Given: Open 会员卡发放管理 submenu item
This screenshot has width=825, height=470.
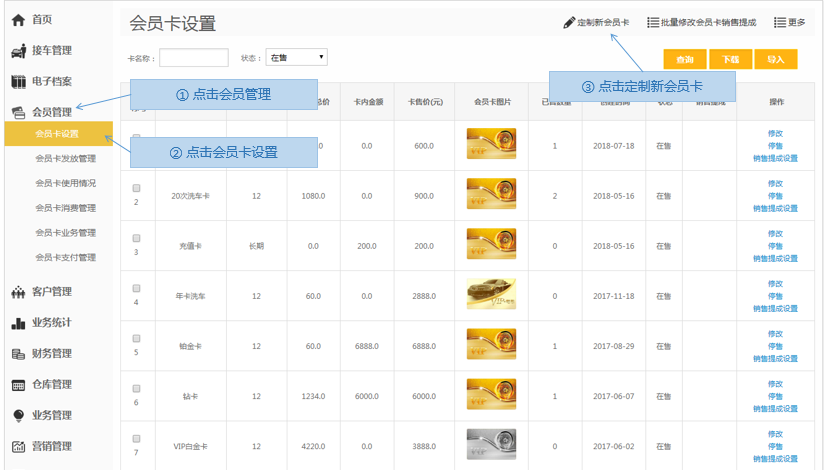Looking at the screenshot, I should [65, 159].
